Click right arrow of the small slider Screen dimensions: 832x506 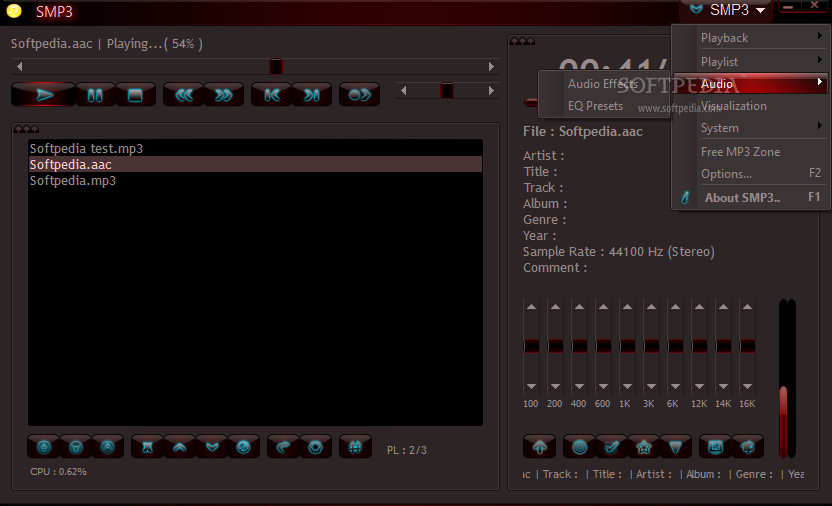click(x=491, y=91)
